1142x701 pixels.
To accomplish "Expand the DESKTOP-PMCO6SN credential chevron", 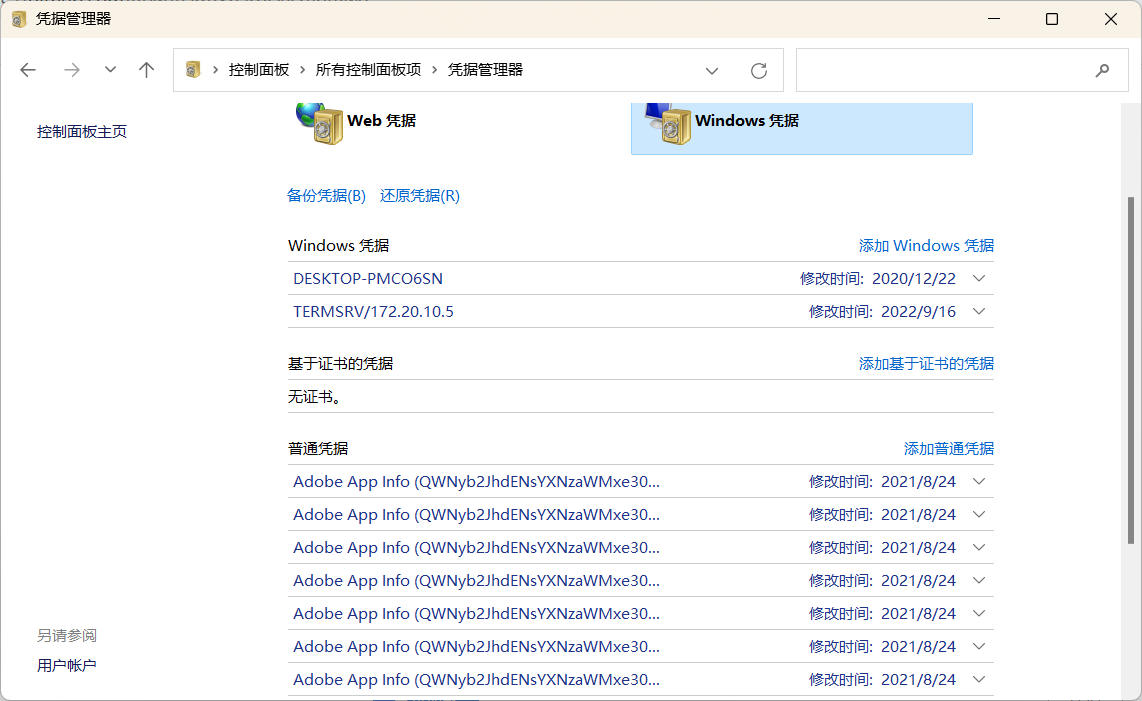I will 979,278.
